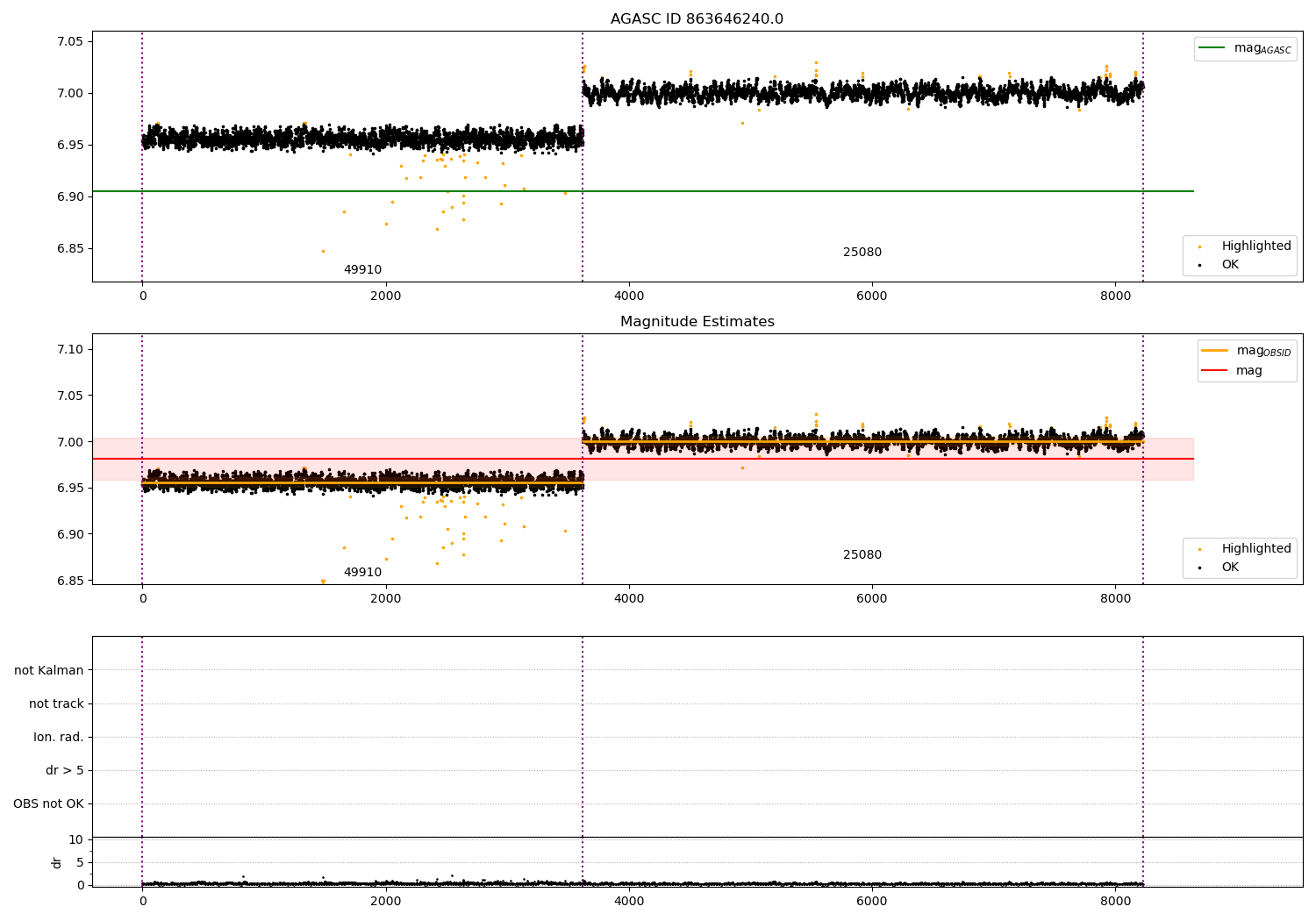Select "OK" legend marker in Magnitude Estimates plot

[1199, 568]
